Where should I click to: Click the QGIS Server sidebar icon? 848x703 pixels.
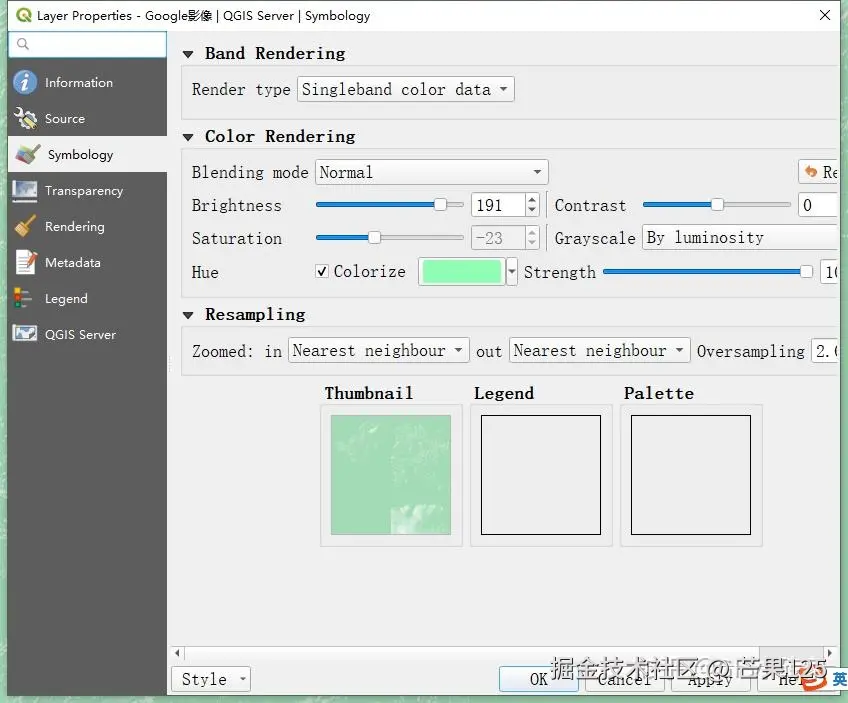click(25, 334)
